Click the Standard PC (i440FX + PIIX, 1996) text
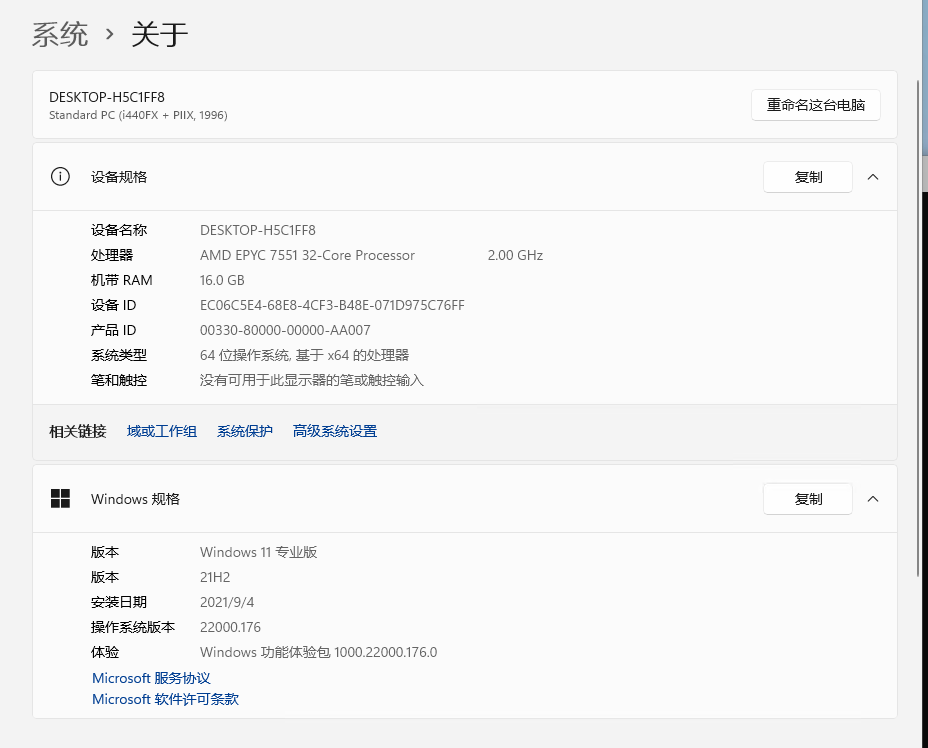The height and width of the screenshot is (748, 928). coord(138,115)
